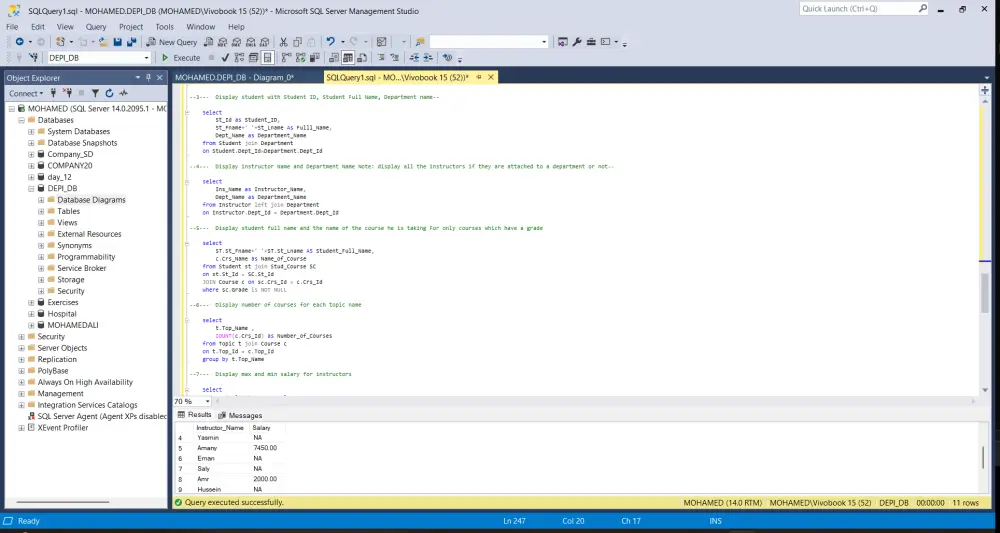The width and height of the screenshot is (1000, 533).
Task: Toggle the Results to Grid icon
Action: click(x=348, y=58)
